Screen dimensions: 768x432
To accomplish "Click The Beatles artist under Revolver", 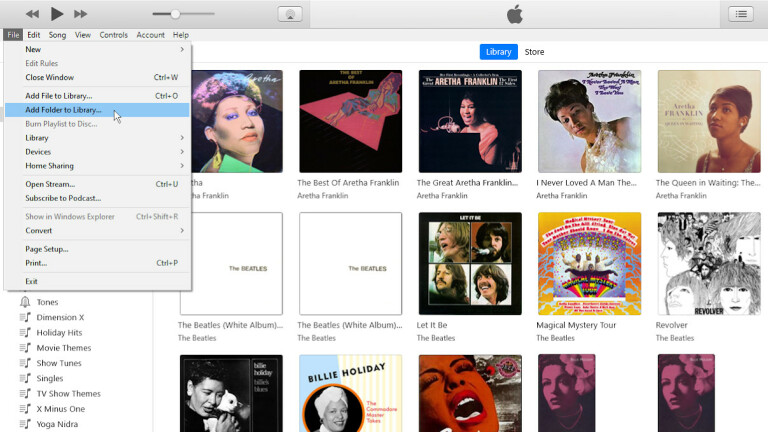I will click(x=675, y=338).
